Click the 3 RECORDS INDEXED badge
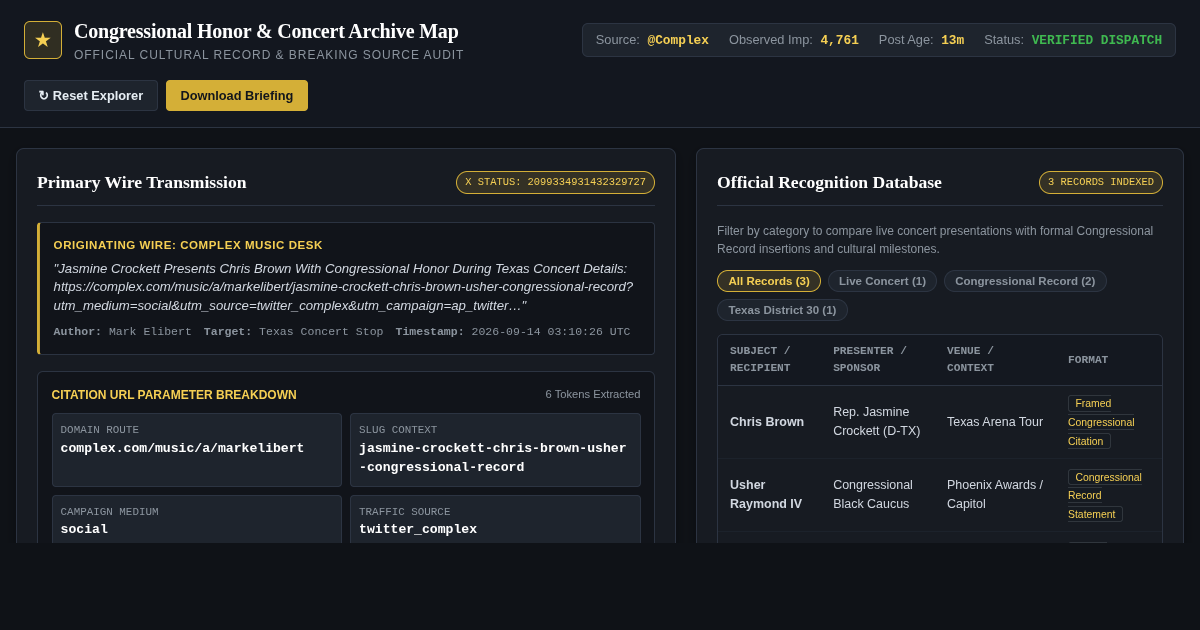Screen dimensions: 1200x630 [1101, 182]
